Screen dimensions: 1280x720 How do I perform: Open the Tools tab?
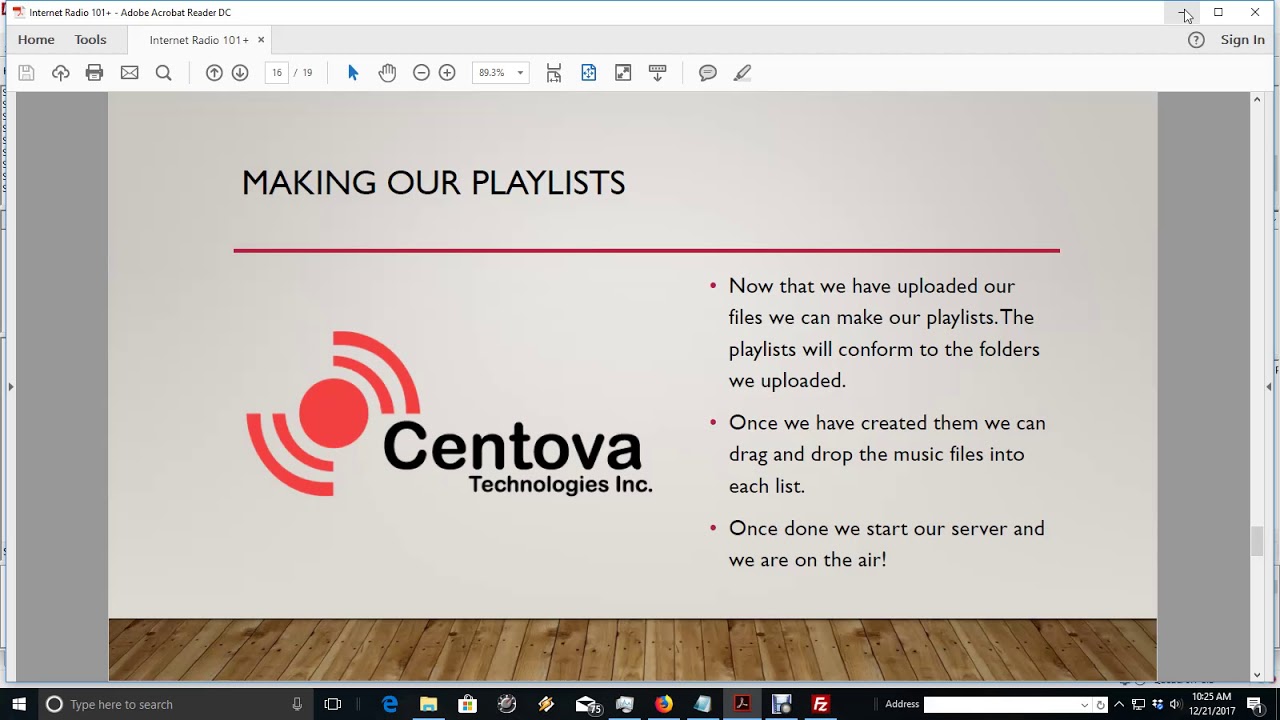(90, 40)
